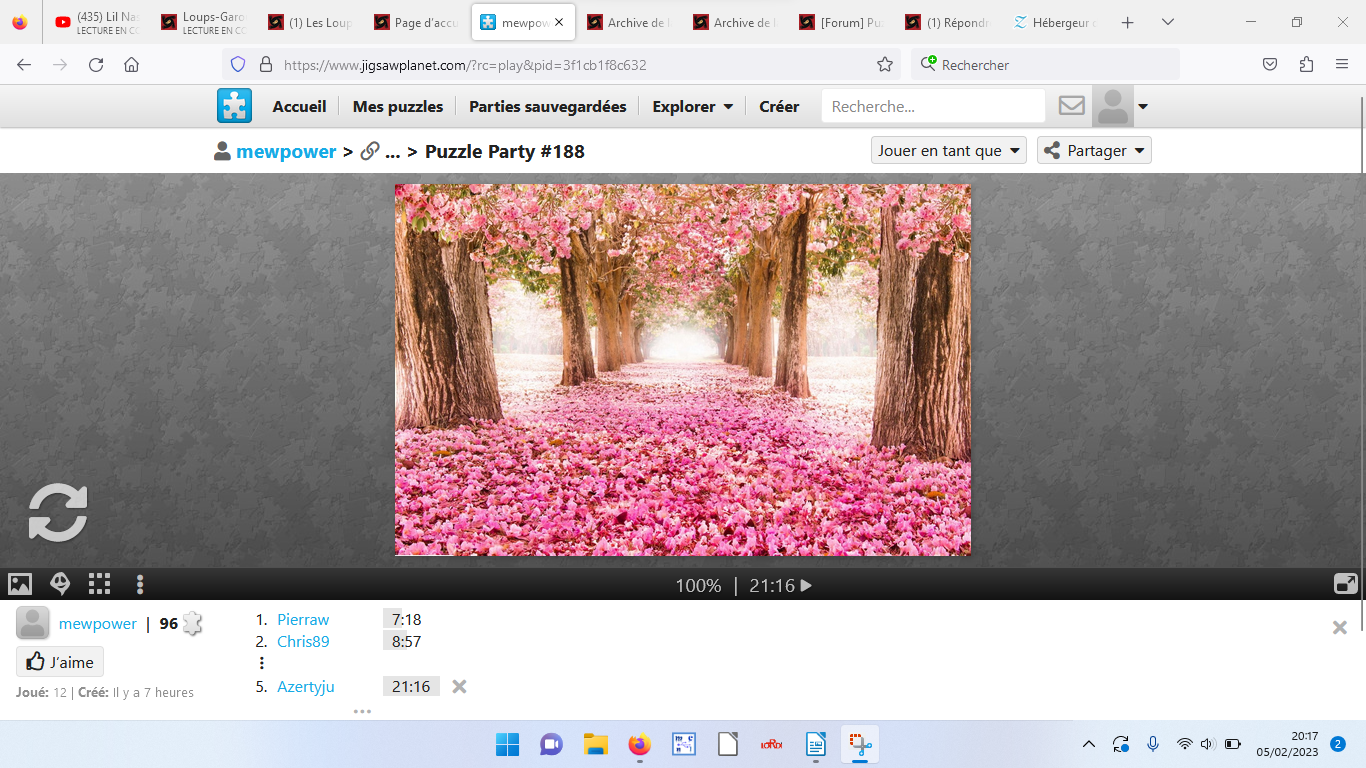The width and height of the screenshot is (1366, 768).
Task: Expand the Explorer menu
Action: click(x=693, y=106)
